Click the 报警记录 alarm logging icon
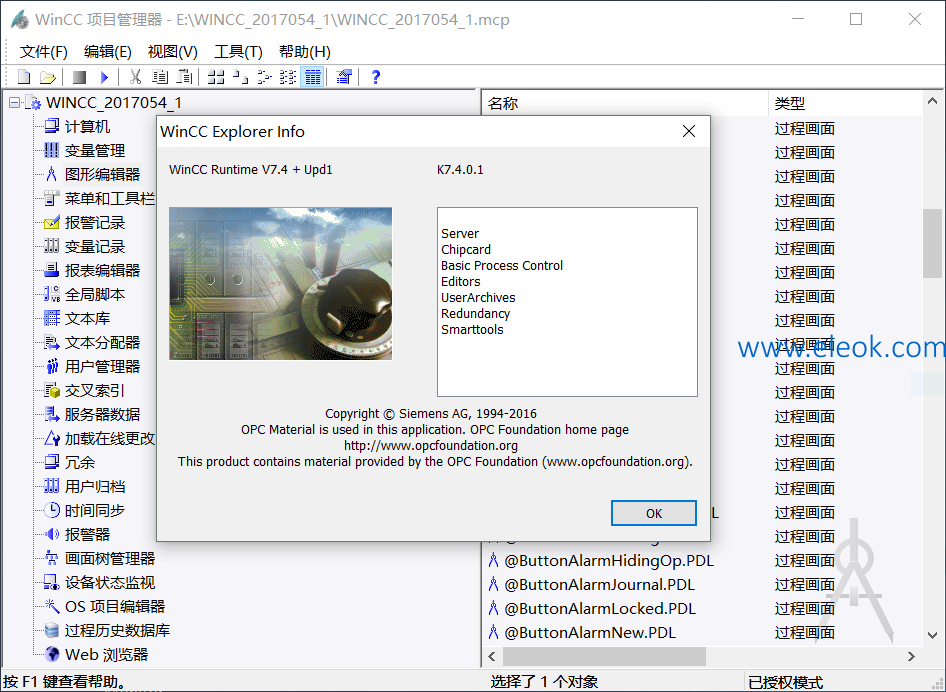 coord(52,223)
